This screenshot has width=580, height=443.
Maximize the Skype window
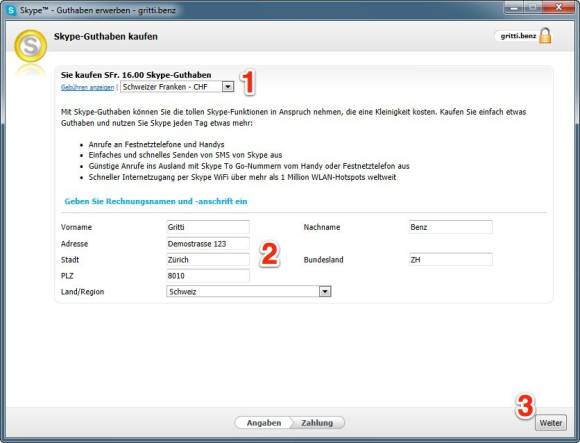534,8
